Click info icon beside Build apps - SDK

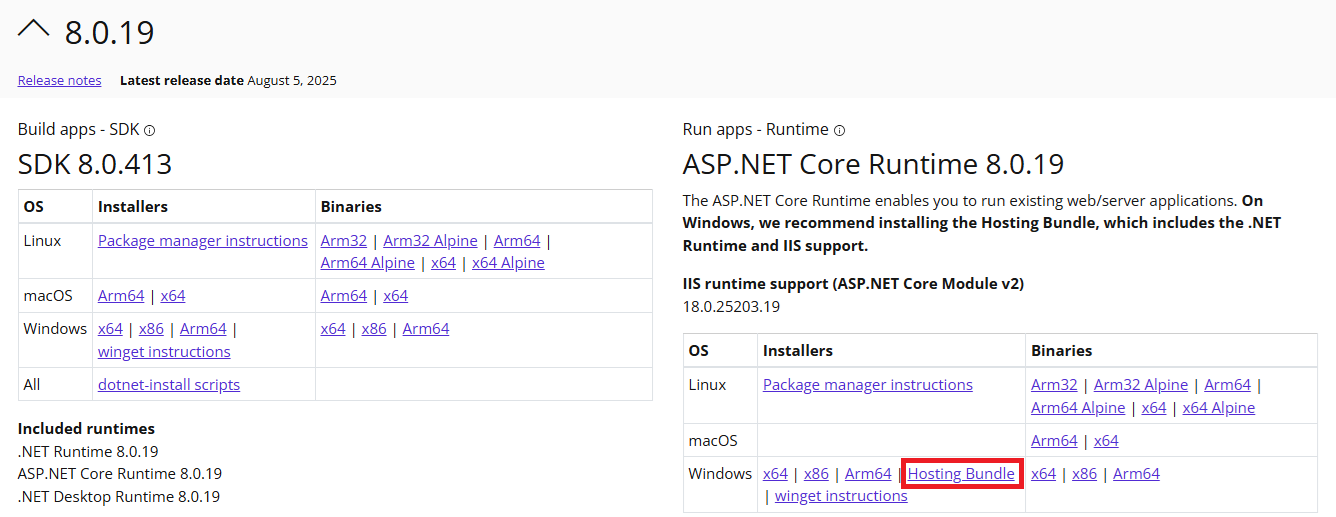(150, 130)
